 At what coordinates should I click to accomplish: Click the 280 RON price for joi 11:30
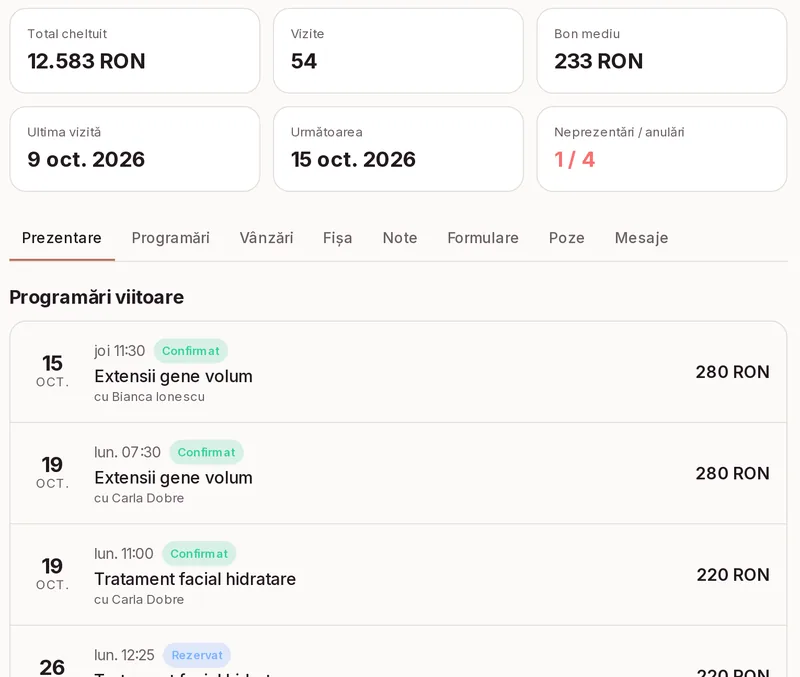coord(733,372)
